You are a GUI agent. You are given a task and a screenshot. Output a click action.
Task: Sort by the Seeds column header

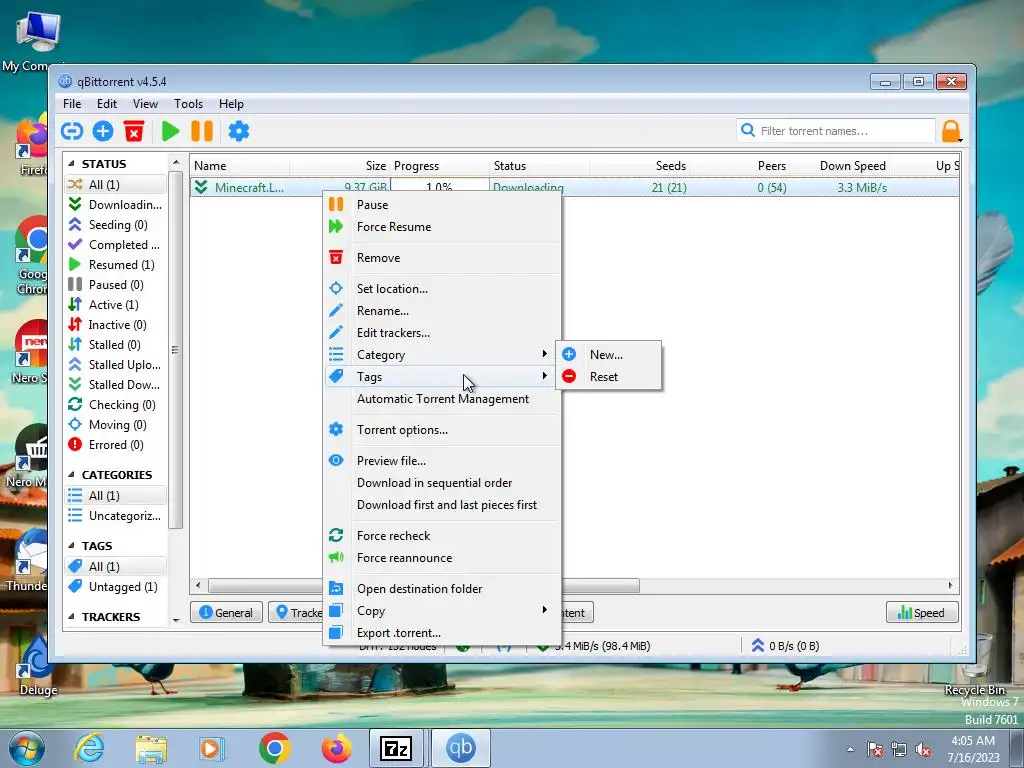point(639,166)
